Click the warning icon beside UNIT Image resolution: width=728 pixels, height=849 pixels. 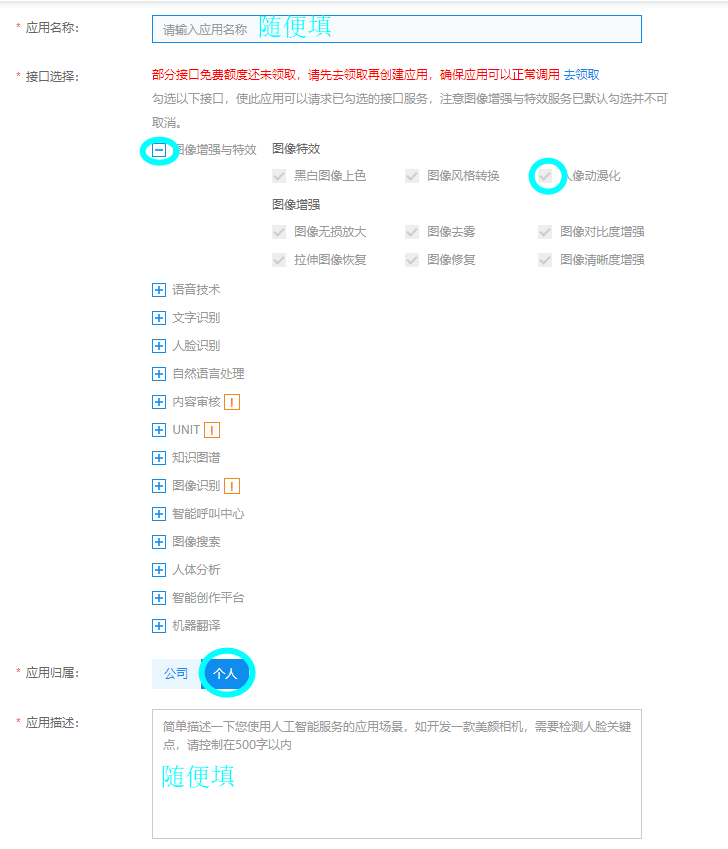click(x=212, y=430)
